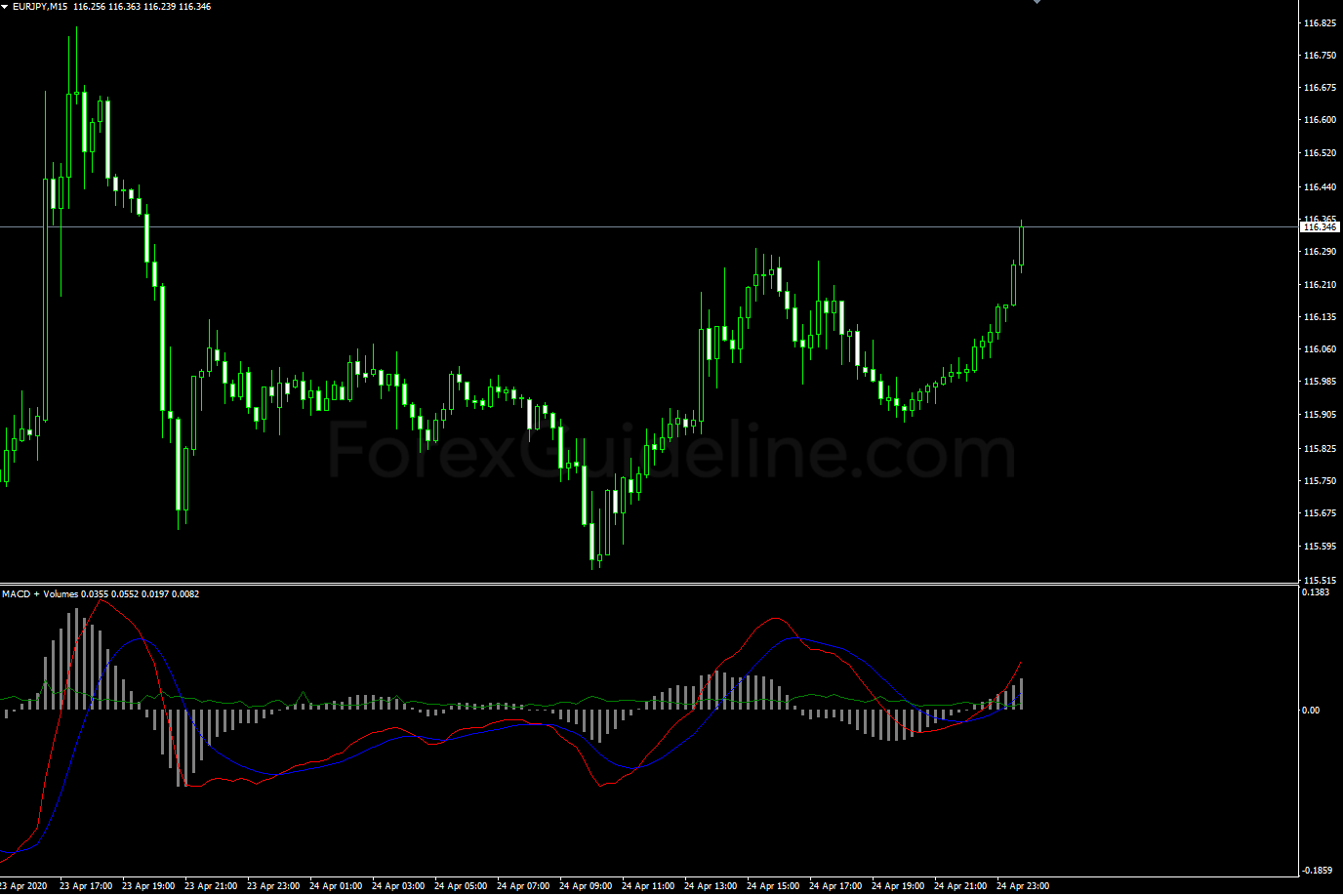Click the 24 Apr 09:00 time label
The image size is (1343, 896).
[x=586, y=886]
